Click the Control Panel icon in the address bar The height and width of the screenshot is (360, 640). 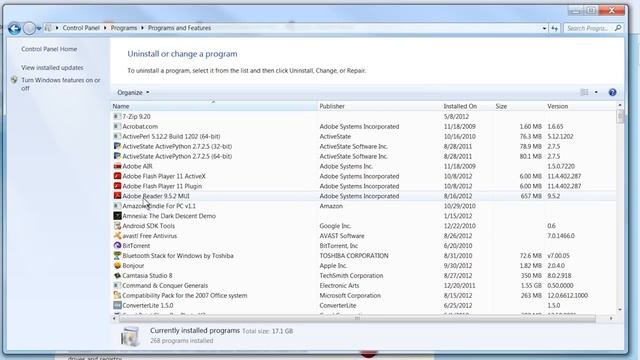pyautogui.click(x=48, y=28)
